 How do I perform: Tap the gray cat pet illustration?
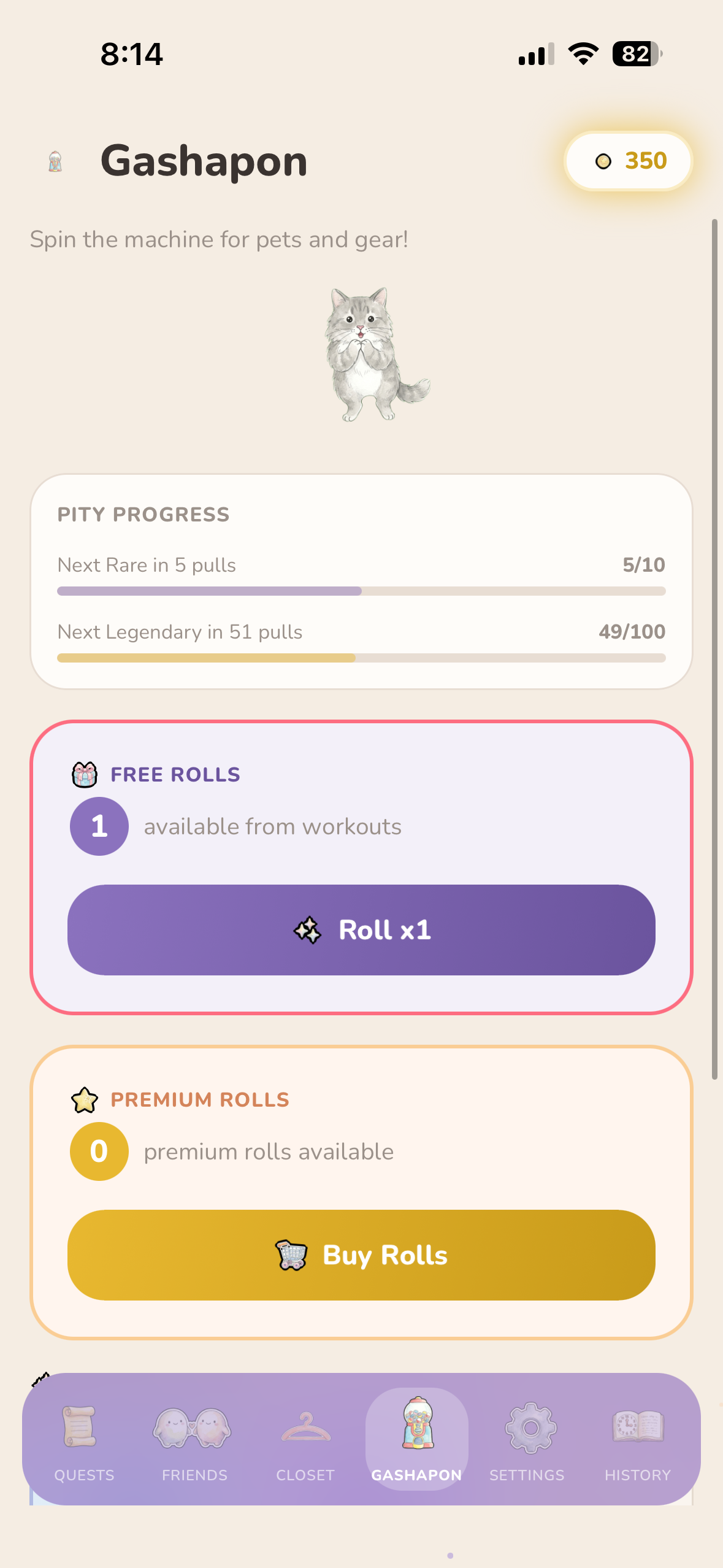pos(372,355)
